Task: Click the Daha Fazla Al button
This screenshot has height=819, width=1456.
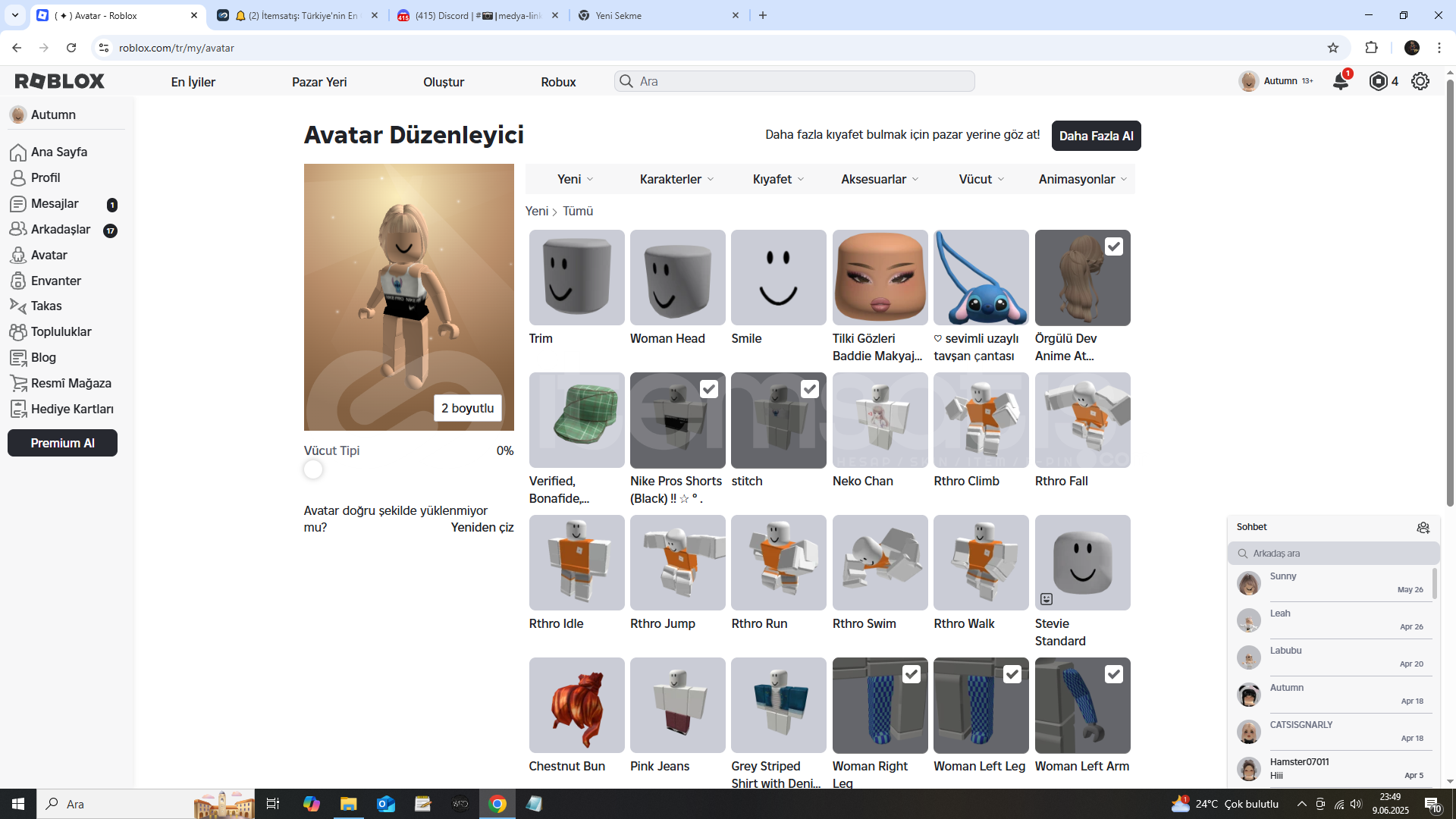Action: click(1096, 136)
